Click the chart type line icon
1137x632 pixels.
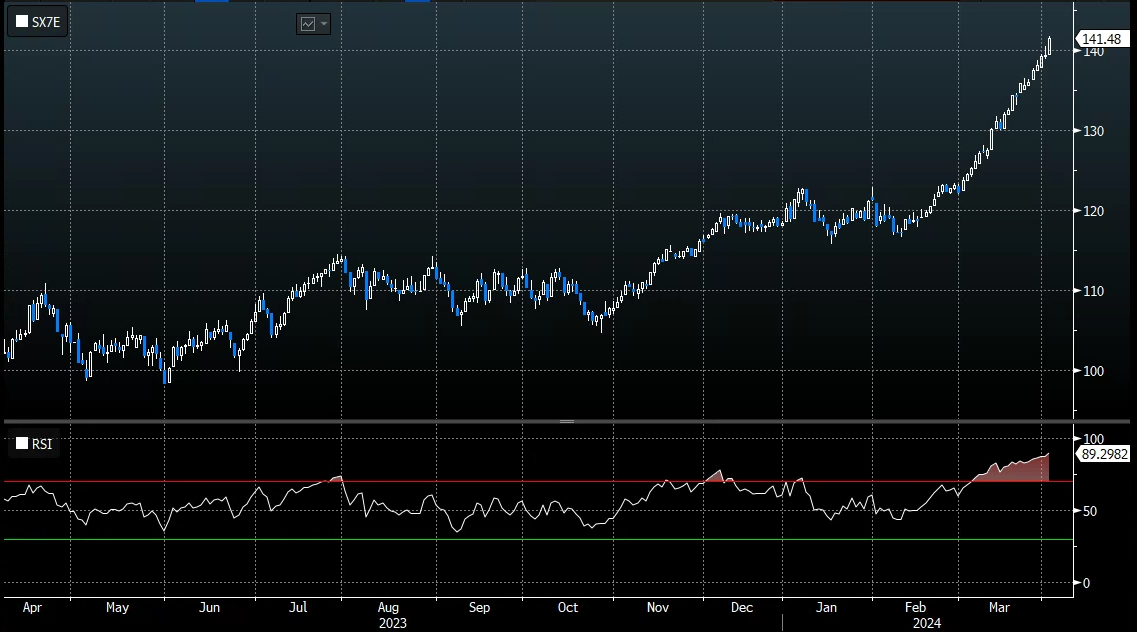[308, 24]
